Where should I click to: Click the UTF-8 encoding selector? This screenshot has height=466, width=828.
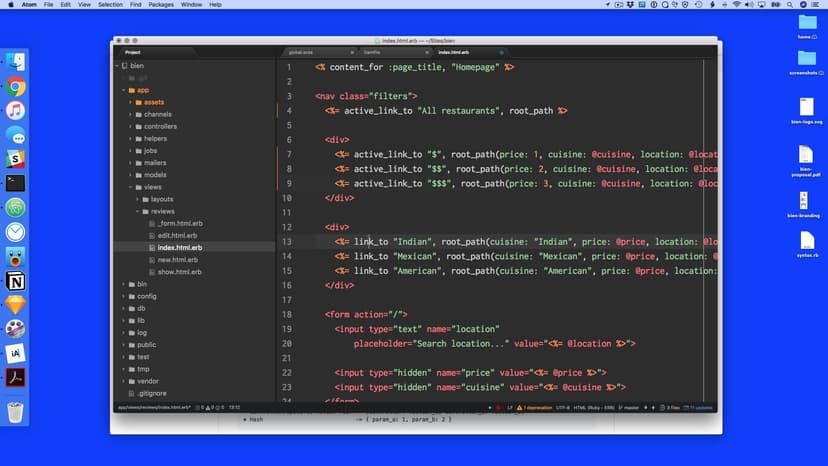click(x=563, y=408)
